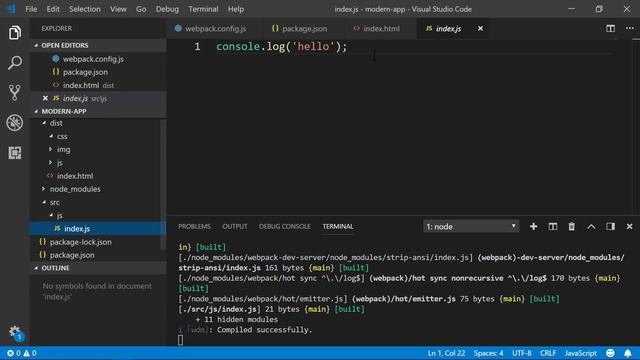The height and width of the screenshot is (360, 640).
Task: Close the index.js editor tab
Action: [480, 29]
